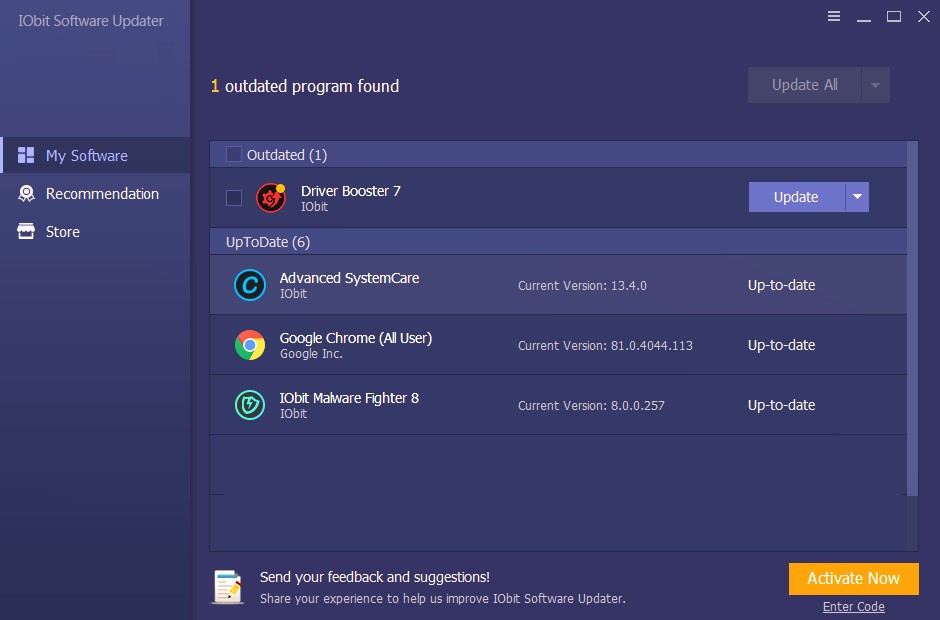Click Current Version: 81.0.4044.113 text
This screenshot has height=620, width=940.
pos(605,345)
